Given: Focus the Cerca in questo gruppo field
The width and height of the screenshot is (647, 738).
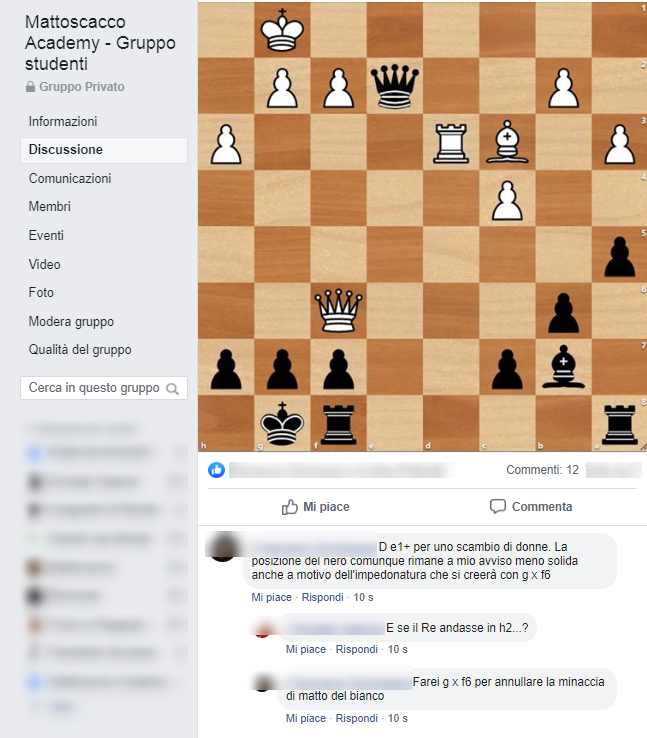Looking at the screenshot, I should (x=104, y=388).
